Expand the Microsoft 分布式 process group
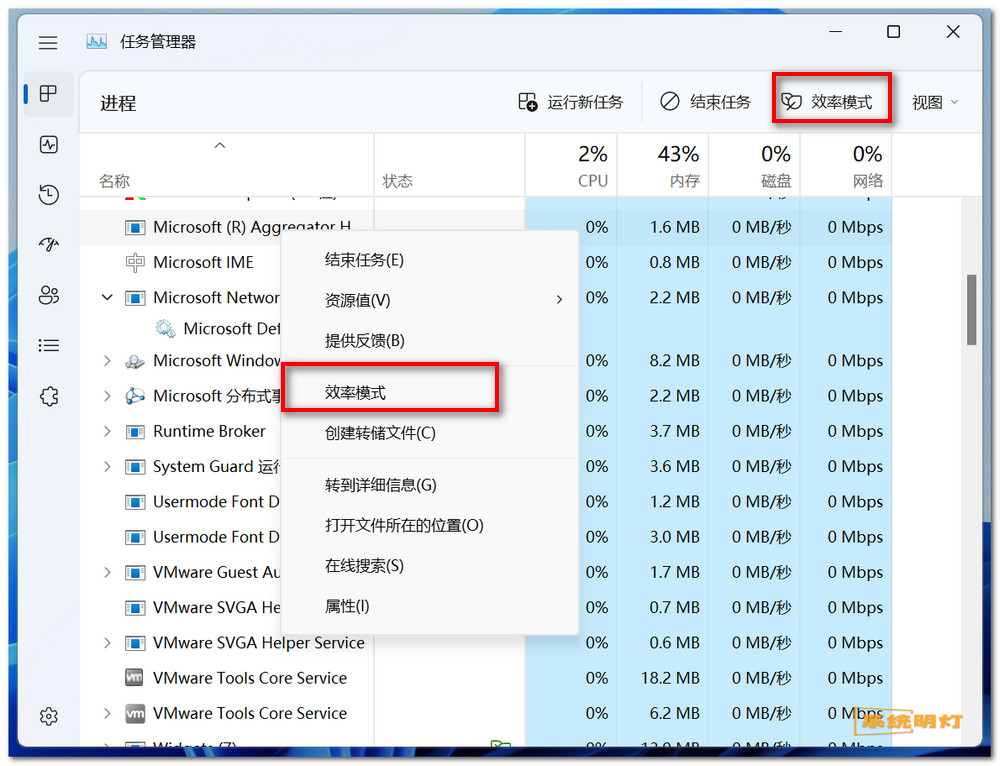 point(107,396)
